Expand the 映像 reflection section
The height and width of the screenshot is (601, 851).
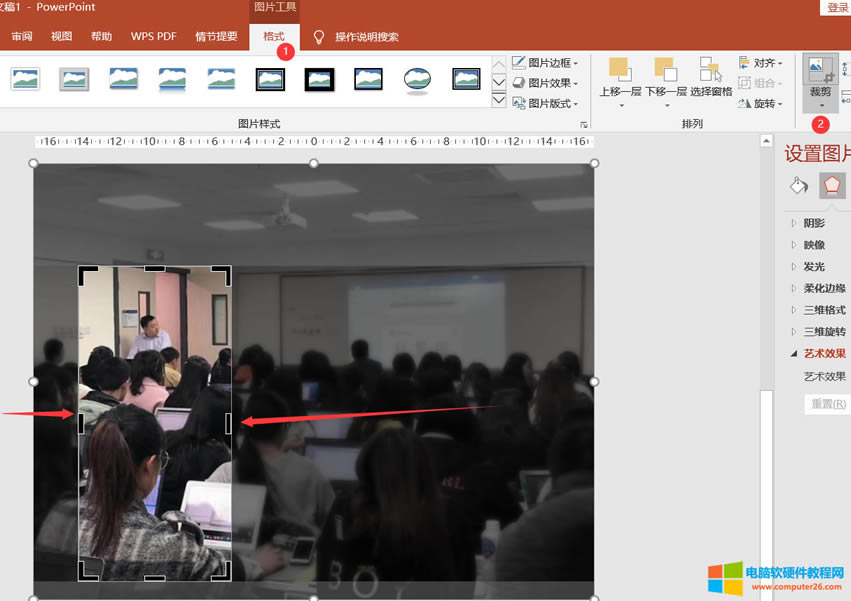point(809,244)
